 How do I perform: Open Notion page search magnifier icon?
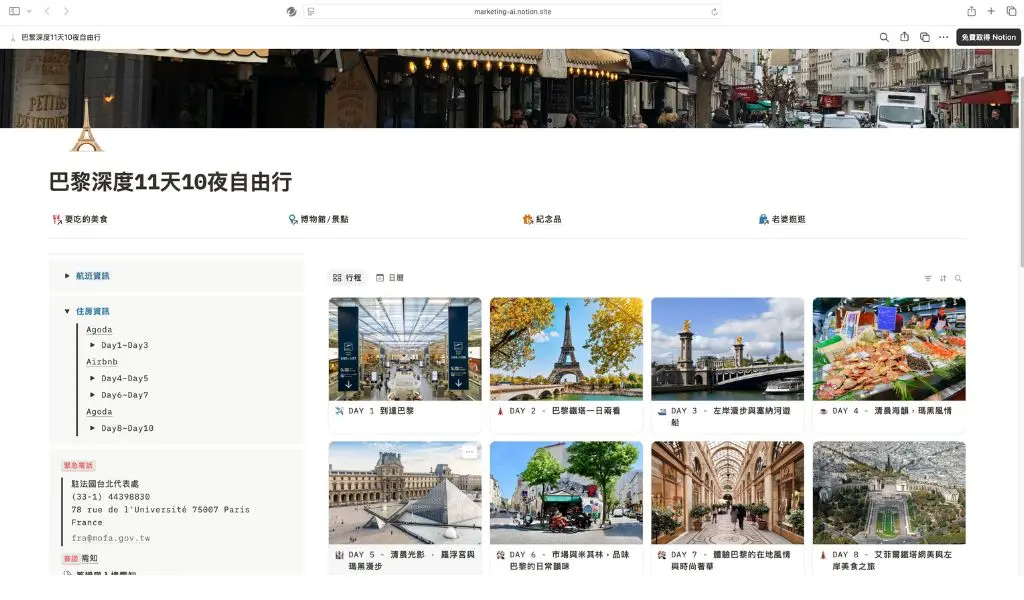(x=884, y=37)
